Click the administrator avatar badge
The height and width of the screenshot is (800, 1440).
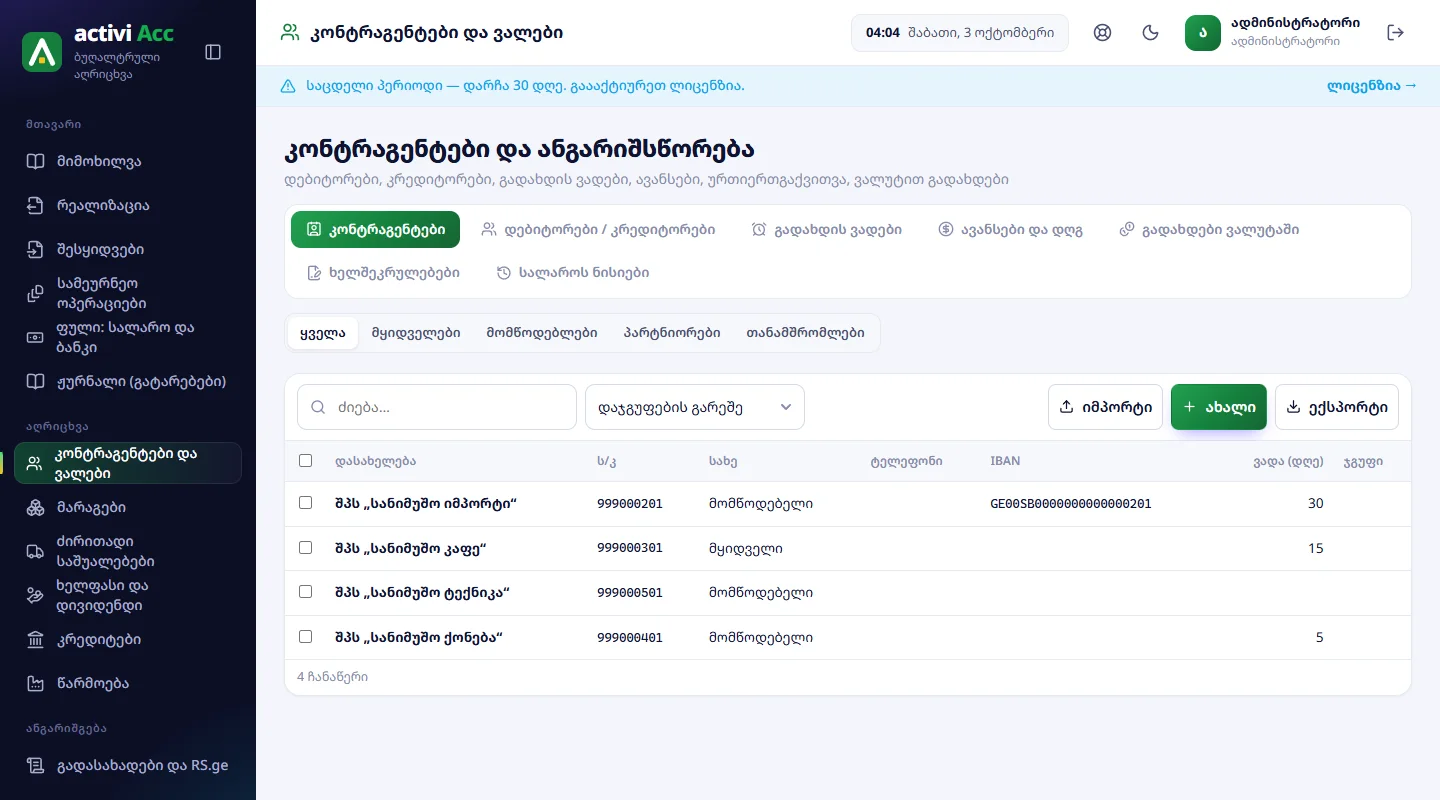click(x=1203, y=33)
